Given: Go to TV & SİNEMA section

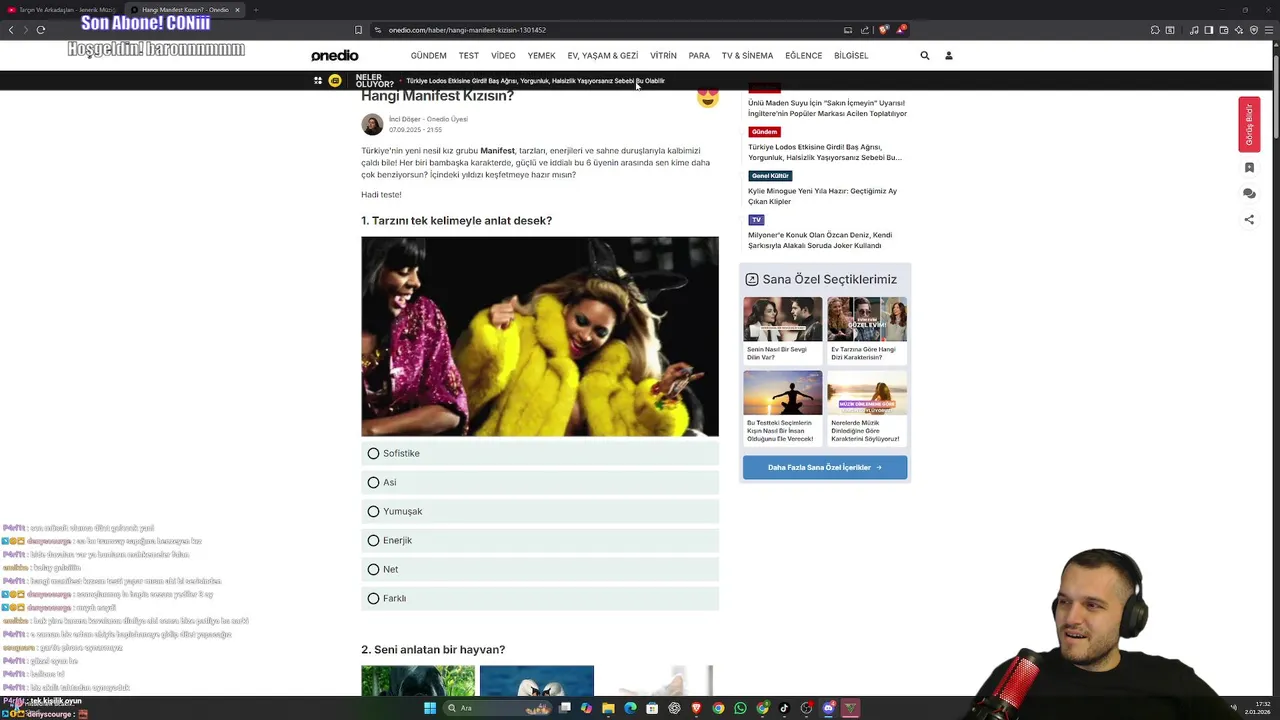Looking at the screenshot, I should [747, 56].
